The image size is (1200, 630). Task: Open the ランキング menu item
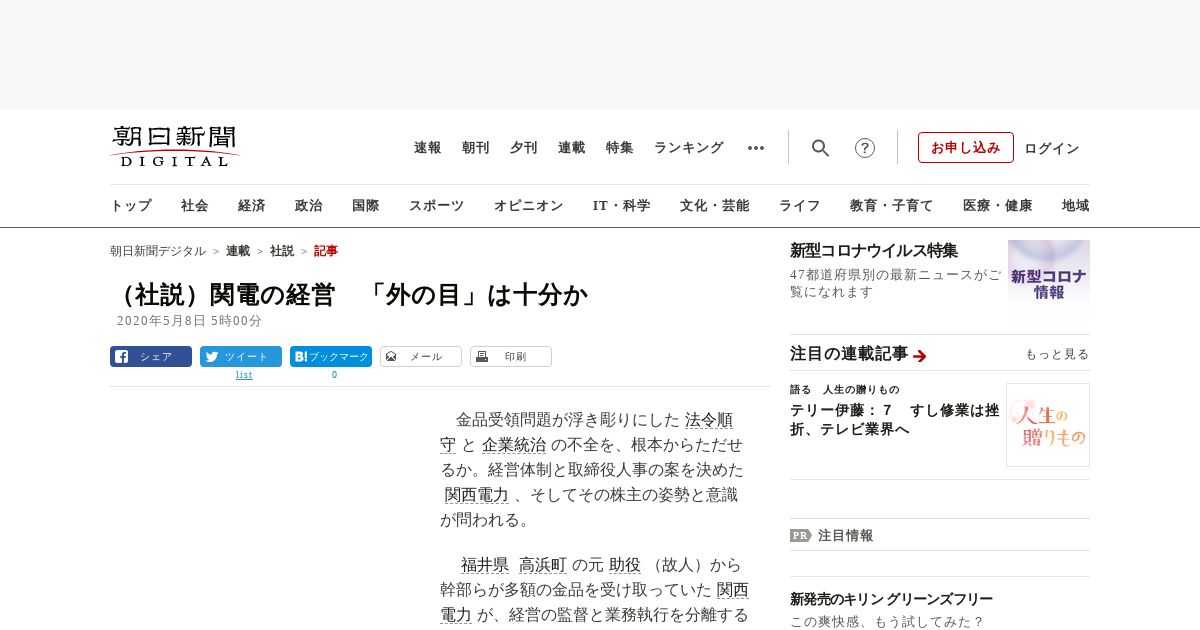[689, 148]
